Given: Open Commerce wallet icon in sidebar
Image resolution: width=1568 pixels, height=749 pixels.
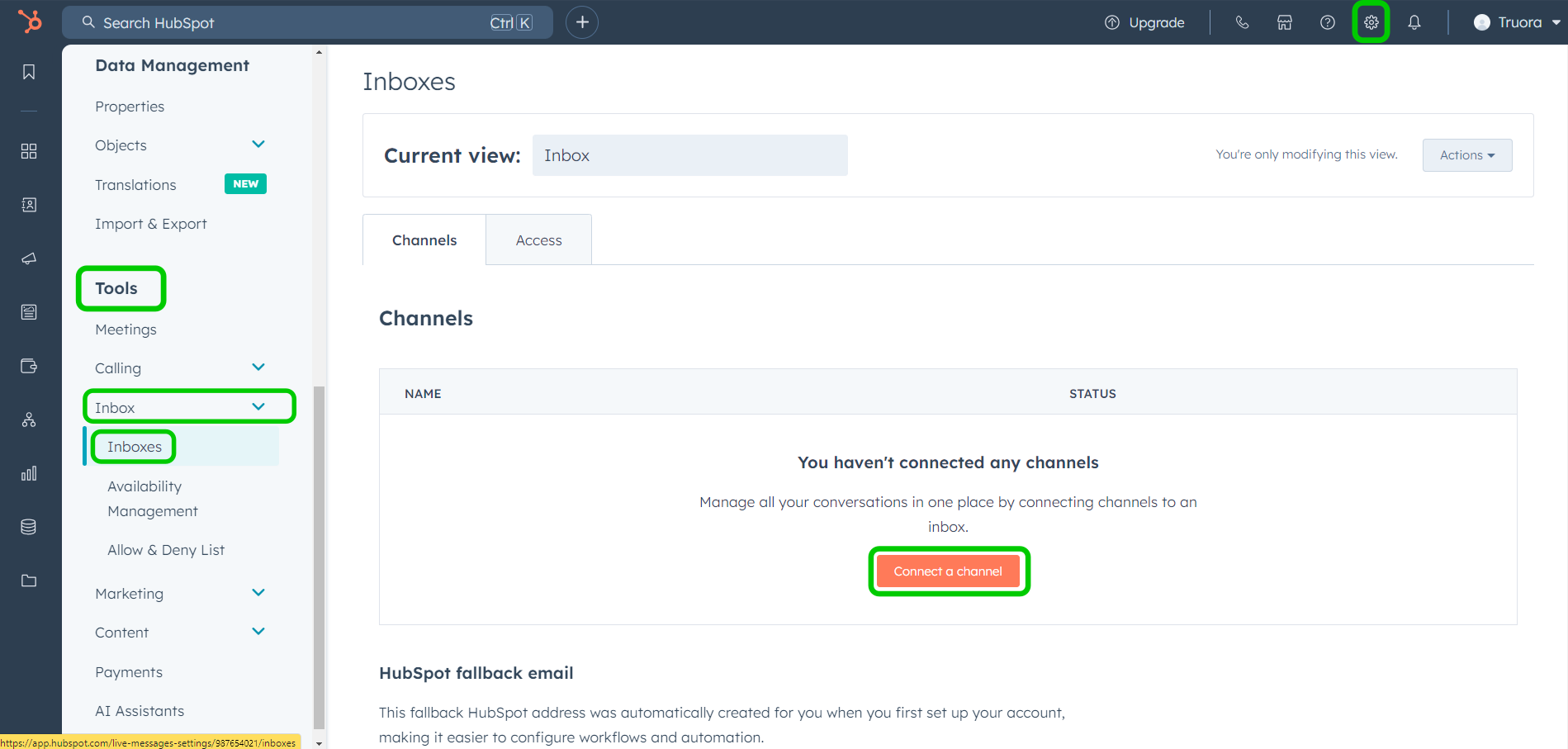Looking at the screenshot, I should pos(29,366).
